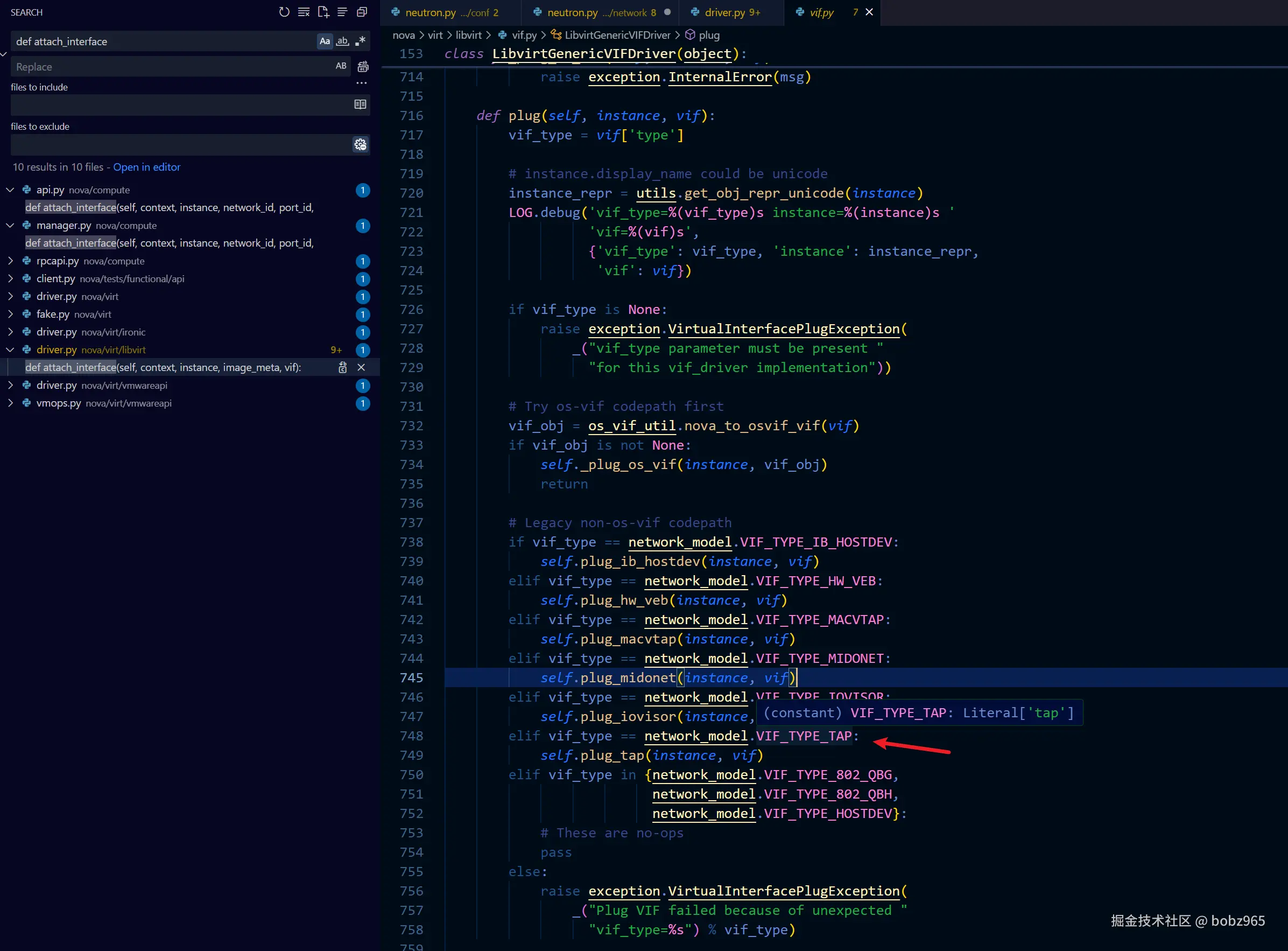Click _plug_os_vif call on line 734
The image size is (1288, 951).
coord(628,465)
